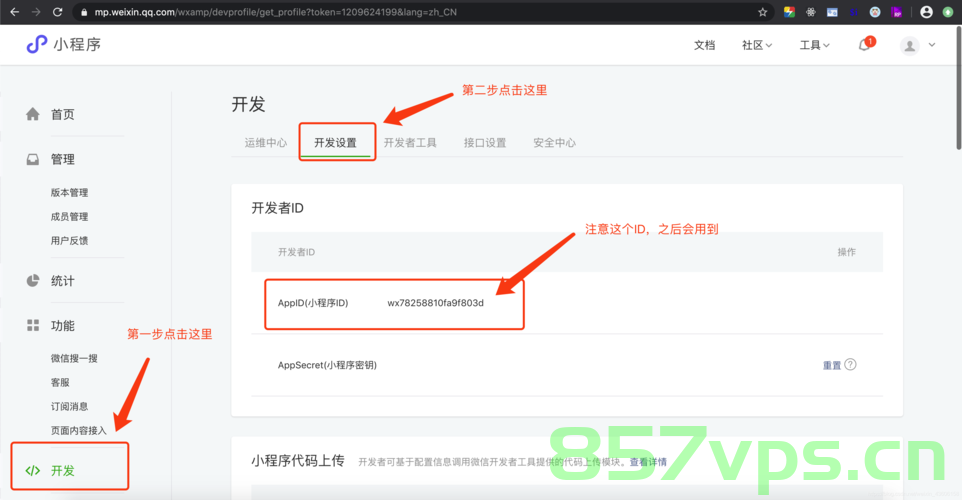Click the 操作 column header

[x=847, y=252]
